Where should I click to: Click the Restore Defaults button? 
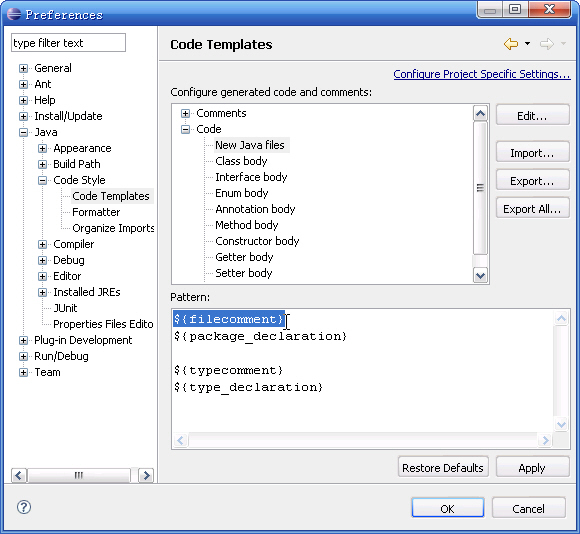[443, 468]
